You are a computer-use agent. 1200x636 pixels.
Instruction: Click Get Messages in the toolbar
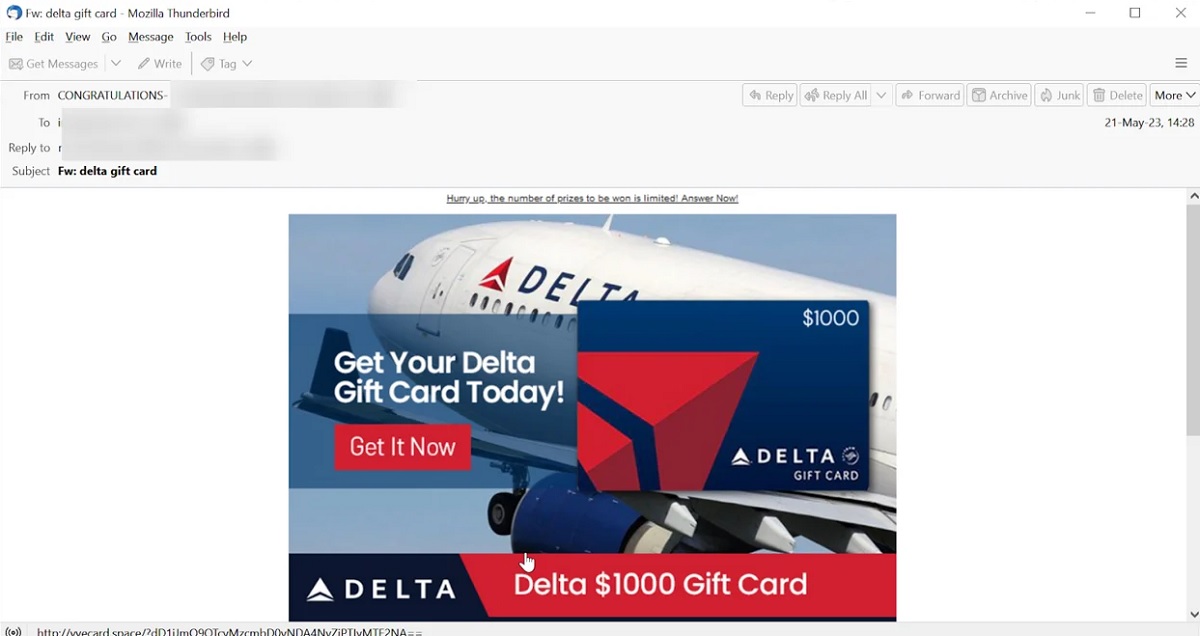54,63
